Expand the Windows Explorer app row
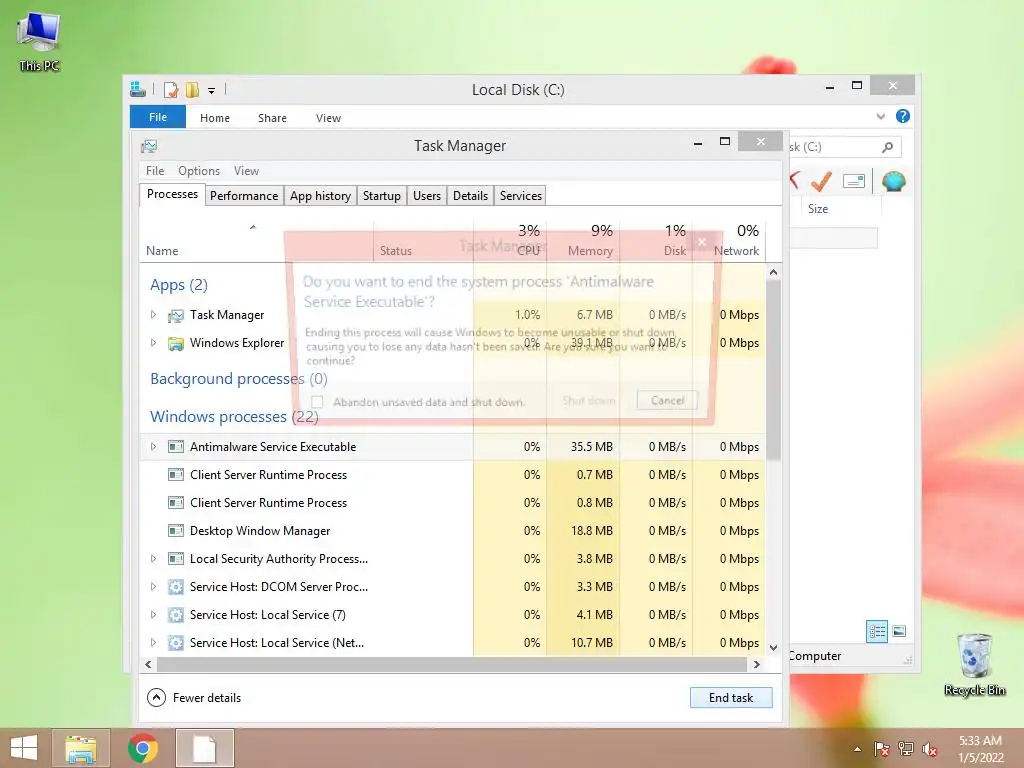 click(153, 343)
